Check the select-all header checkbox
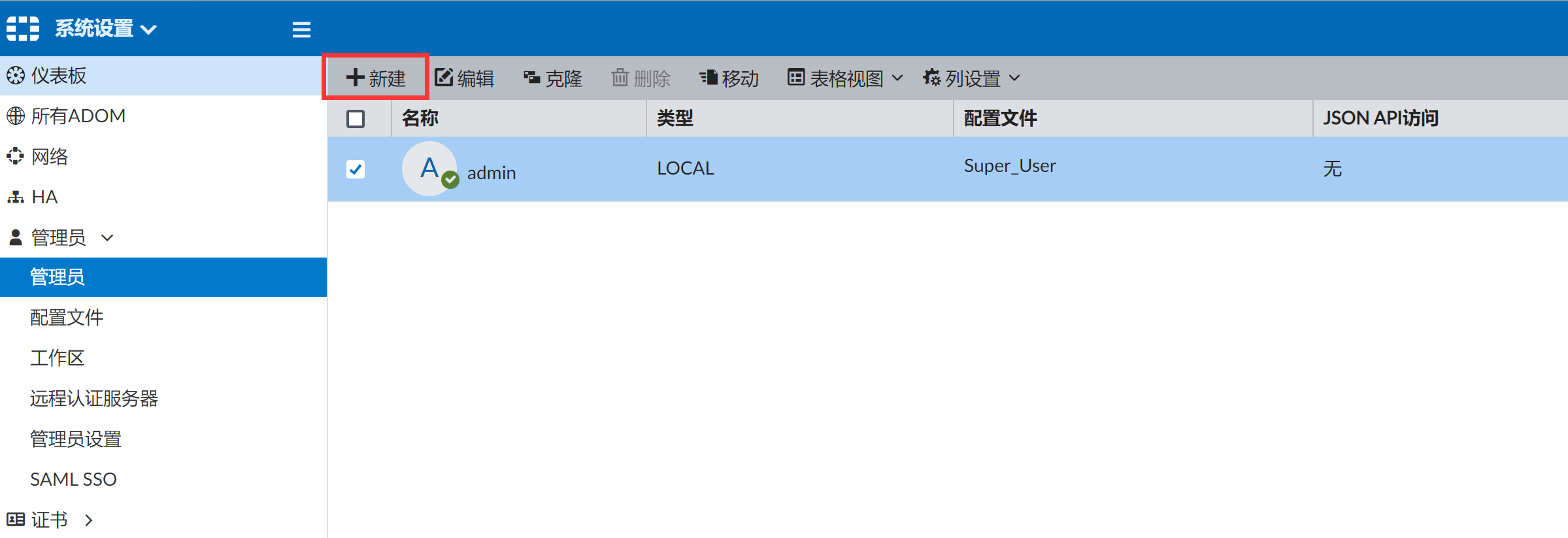The image size is (1568, 538). 356,119
